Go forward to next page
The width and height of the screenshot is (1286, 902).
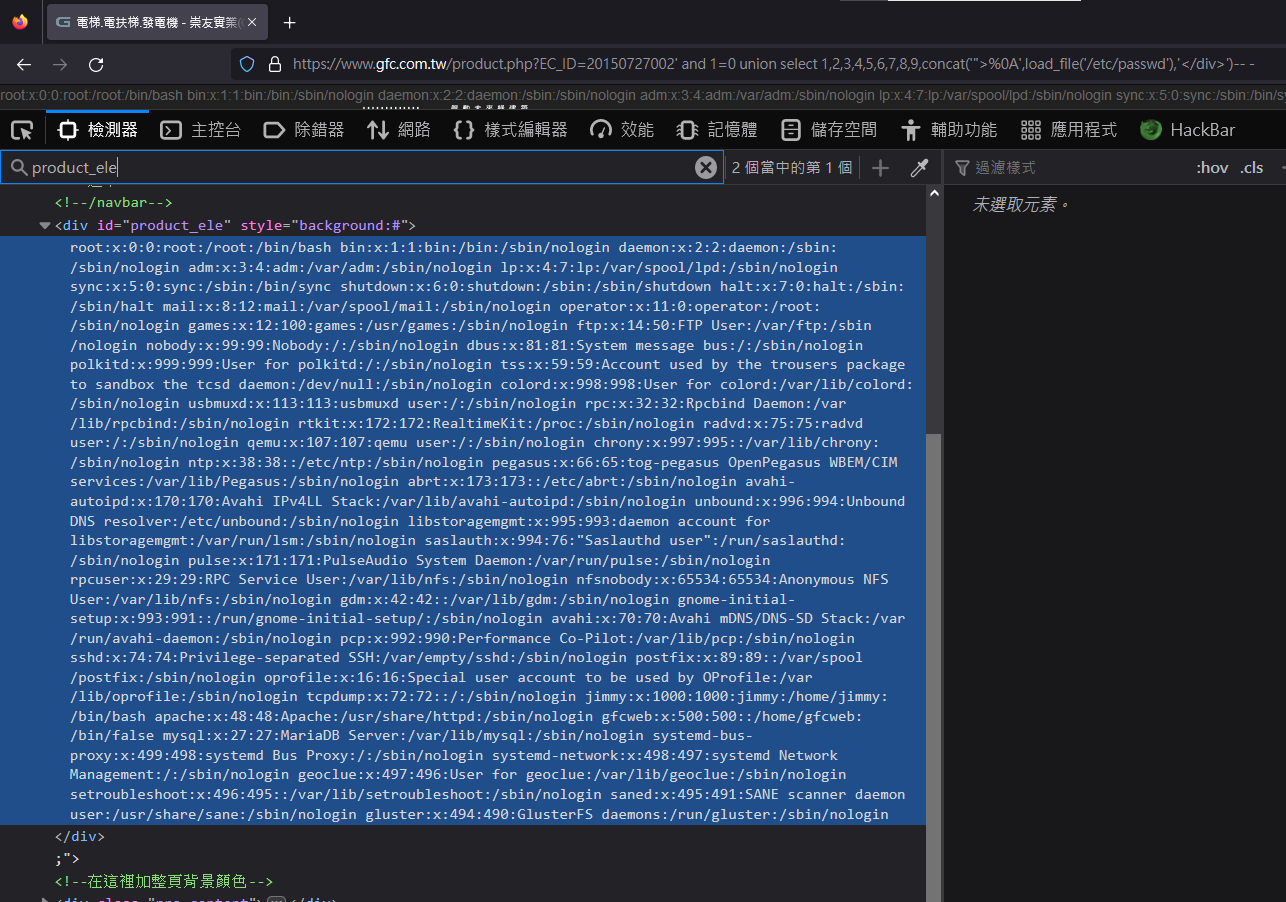coord(60,65)
